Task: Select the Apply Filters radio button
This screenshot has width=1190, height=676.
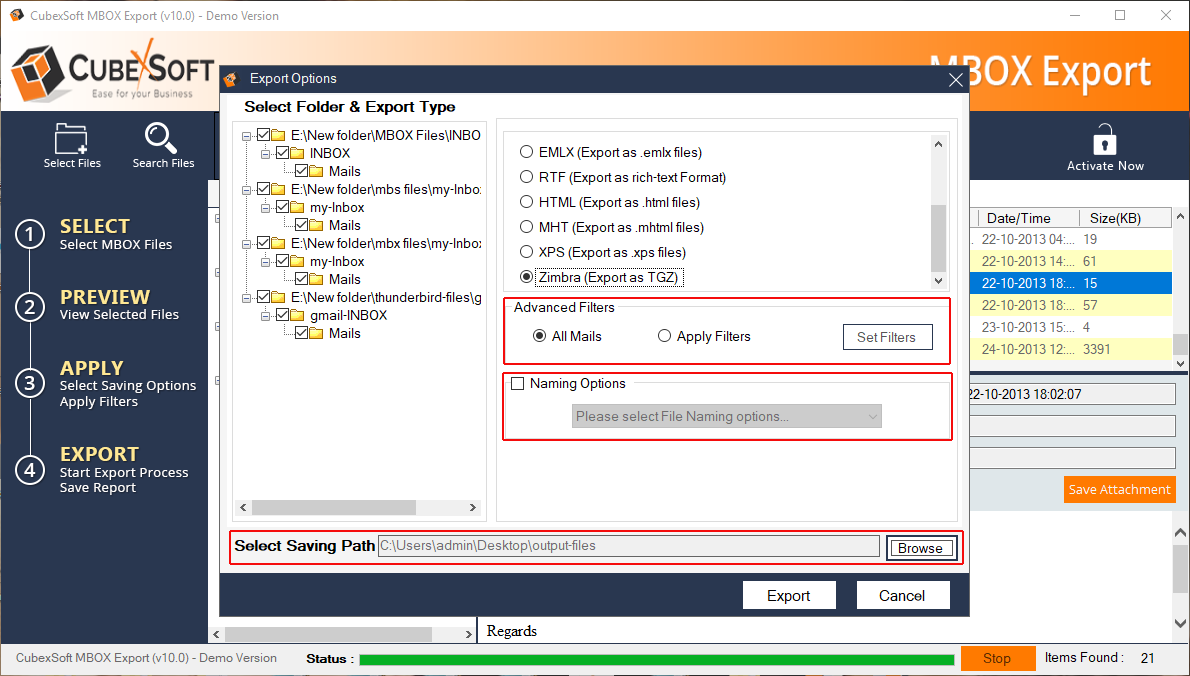Action: coord(664,337)
